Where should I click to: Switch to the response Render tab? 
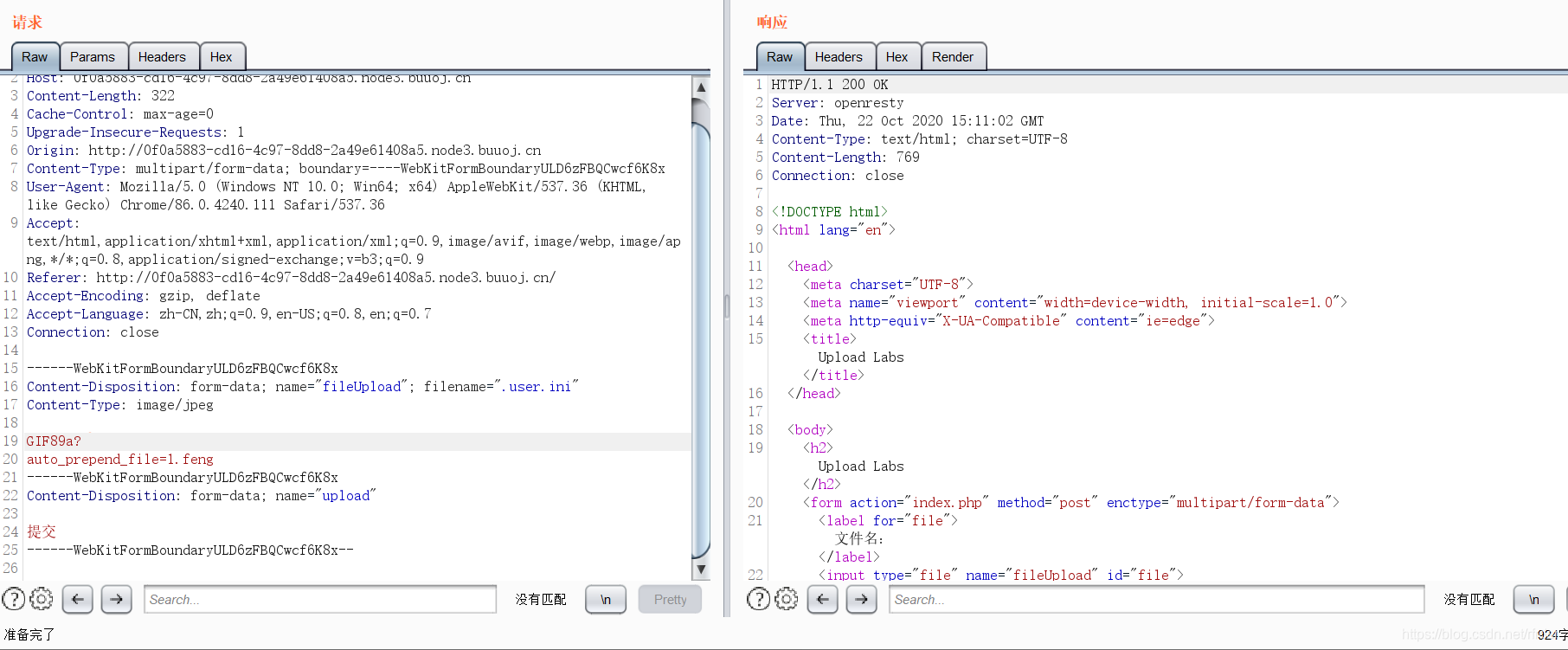pyautogui.click(x=953, y=57)
